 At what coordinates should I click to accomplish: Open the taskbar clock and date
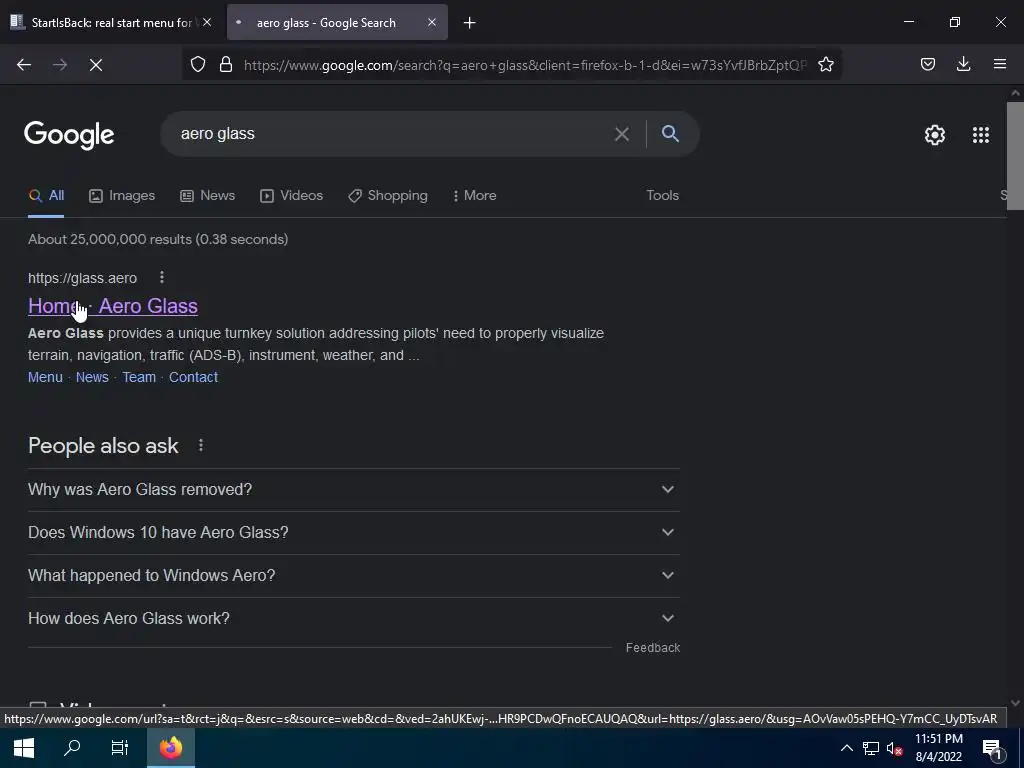tap(939, 748)
